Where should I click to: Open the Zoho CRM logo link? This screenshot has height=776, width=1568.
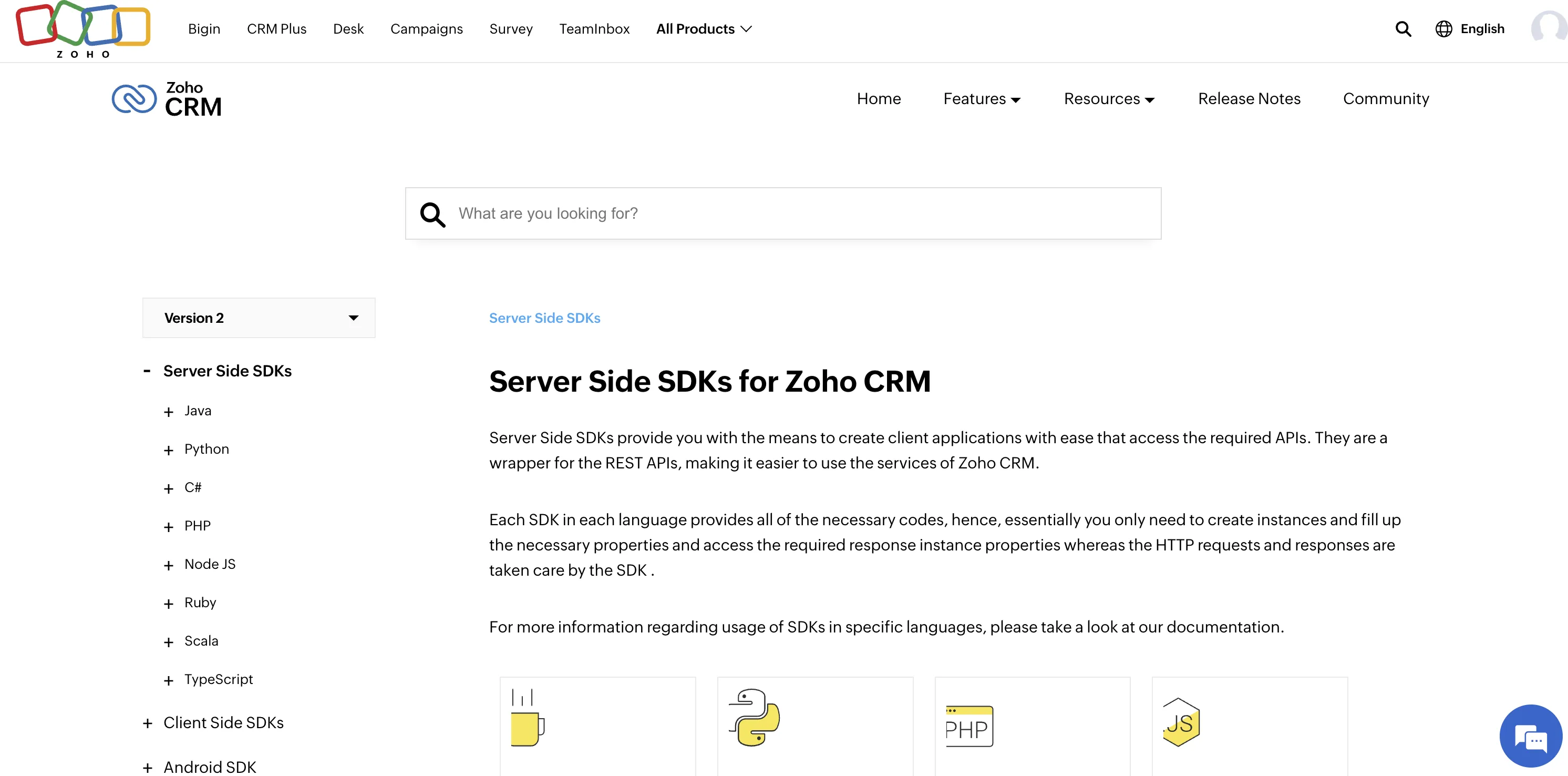pos(167,99)
